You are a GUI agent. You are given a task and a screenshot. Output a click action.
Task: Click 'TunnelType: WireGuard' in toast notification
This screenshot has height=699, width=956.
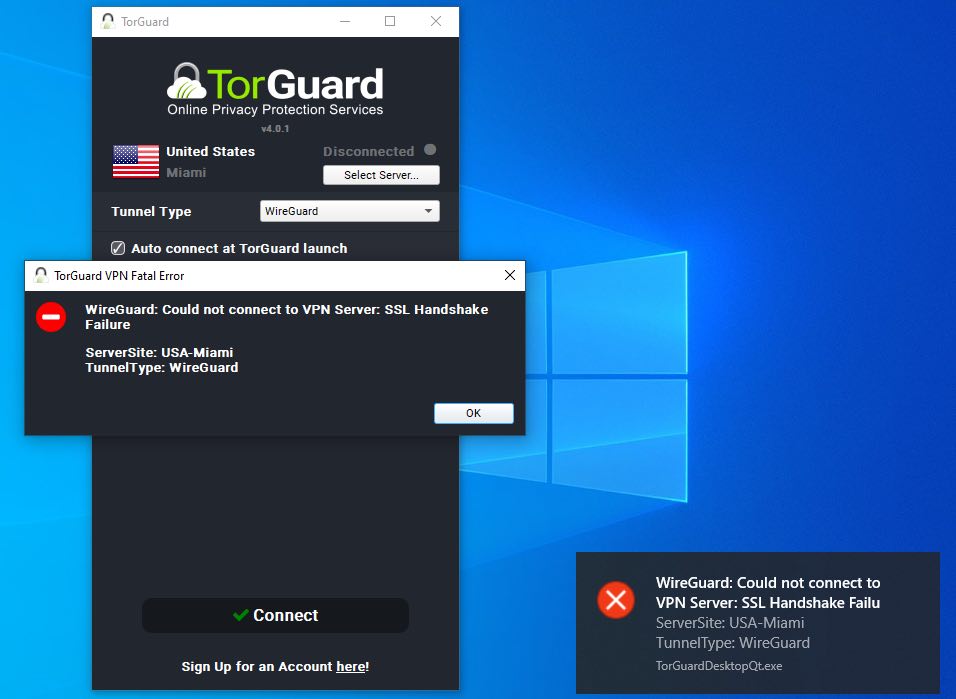[x=733, y=643]
